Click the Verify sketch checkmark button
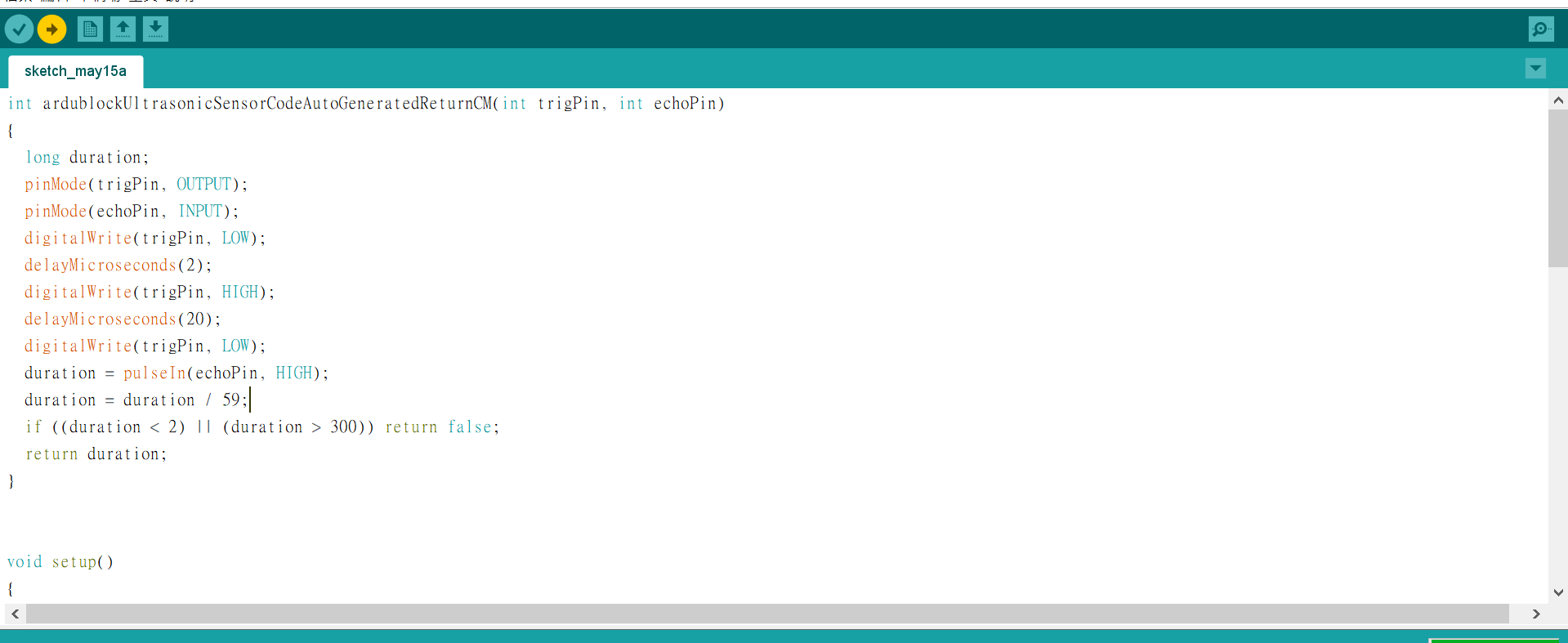 [19, 29]
